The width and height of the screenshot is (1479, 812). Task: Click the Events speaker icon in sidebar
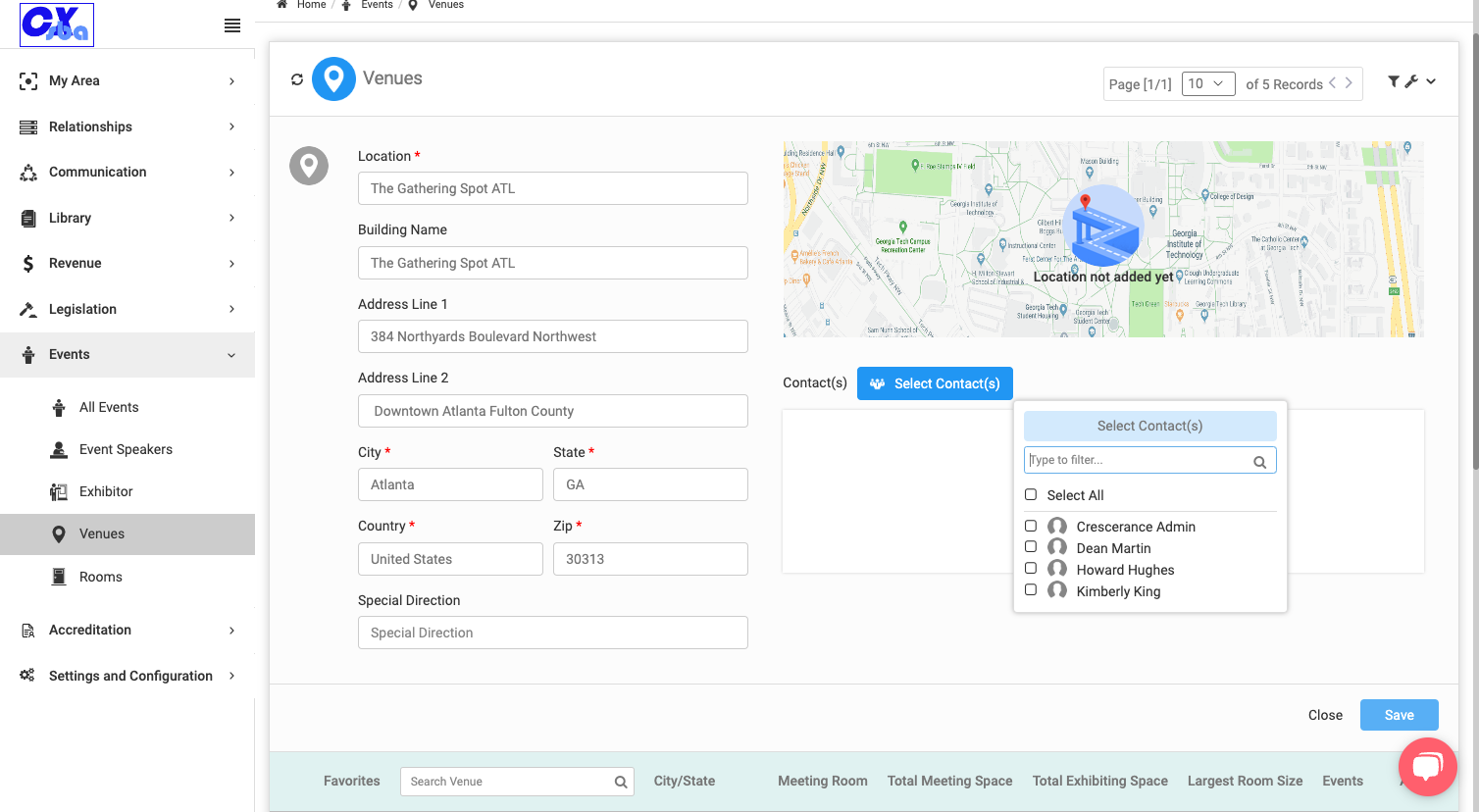[28, 355]
